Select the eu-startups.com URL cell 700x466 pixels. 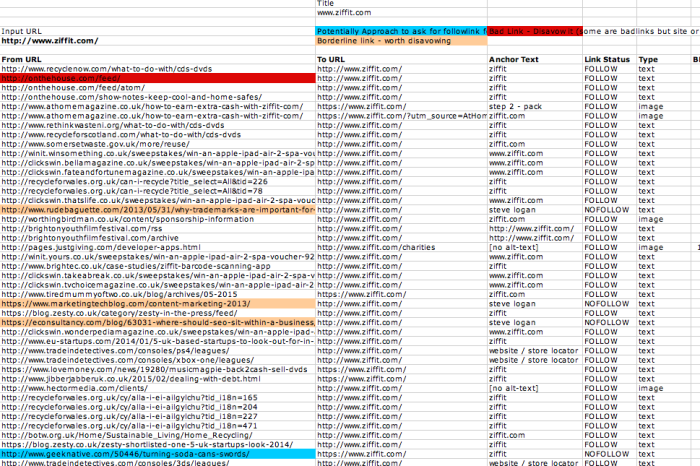coord(158,341)
